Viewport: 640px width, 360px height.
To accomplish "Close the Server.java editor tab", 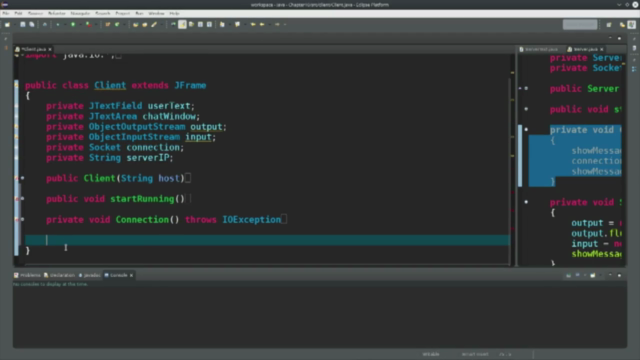I will click(602, 49).
